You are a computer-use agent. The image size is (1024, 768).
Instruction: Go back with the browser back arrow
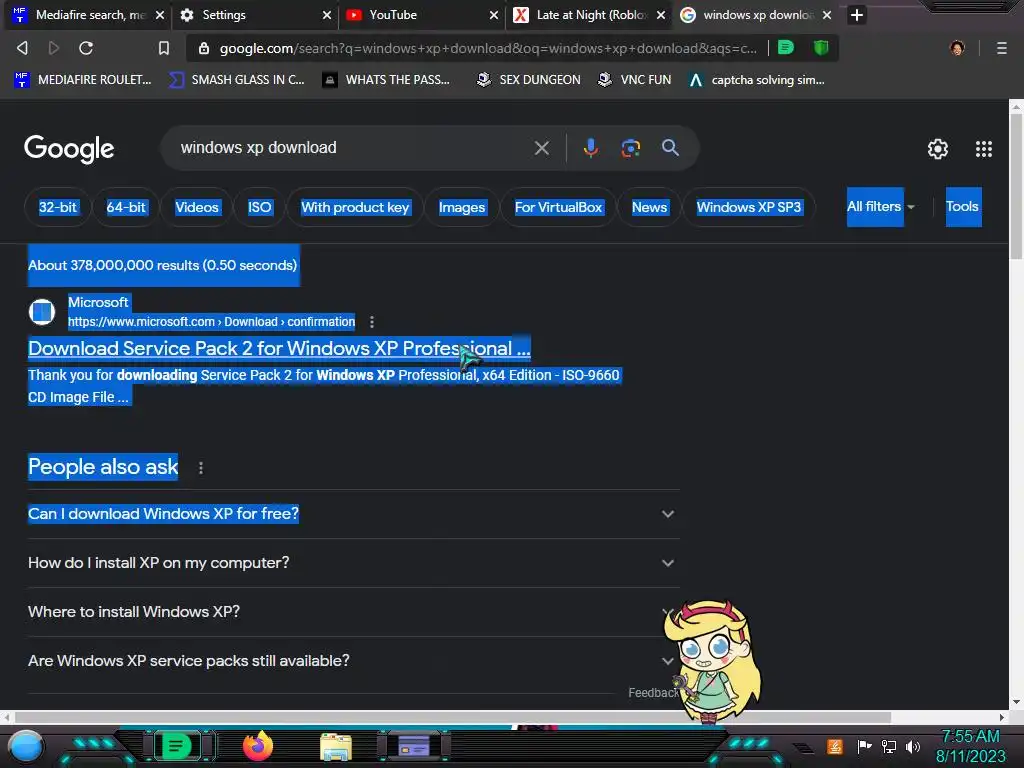pyautogui.click(x=22, y=48)
